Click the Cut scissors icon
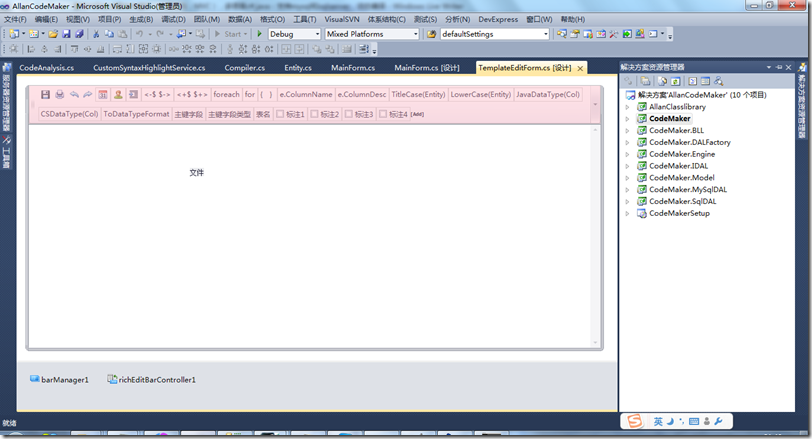Image resolution: width=812 pixels, height=439 pixels. pyautogui.click(x=96, y=34)
